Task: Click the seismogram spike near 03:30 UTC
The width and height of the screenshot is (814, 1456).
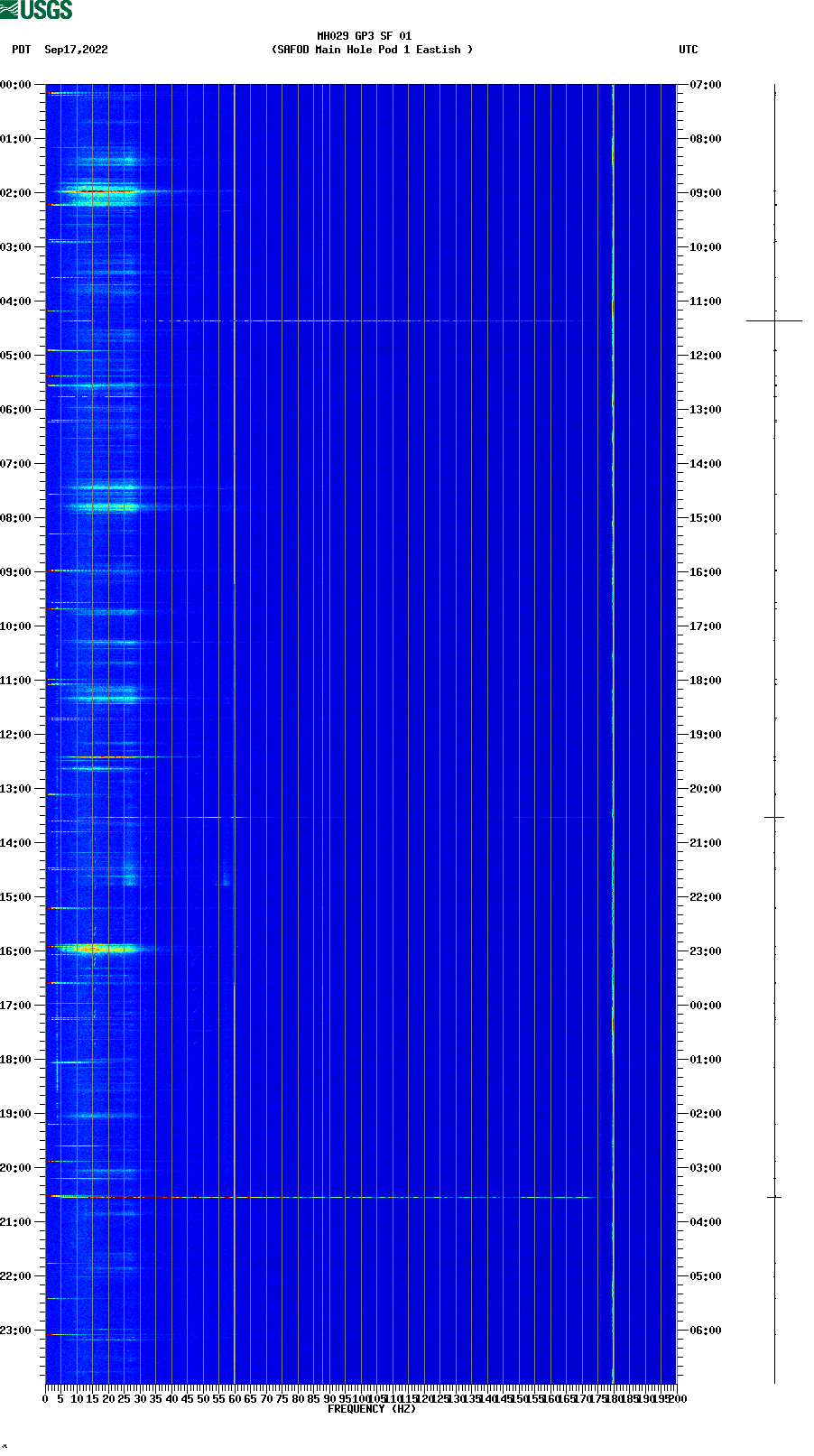Action: pyautogui.click(x=774, y=1197)
